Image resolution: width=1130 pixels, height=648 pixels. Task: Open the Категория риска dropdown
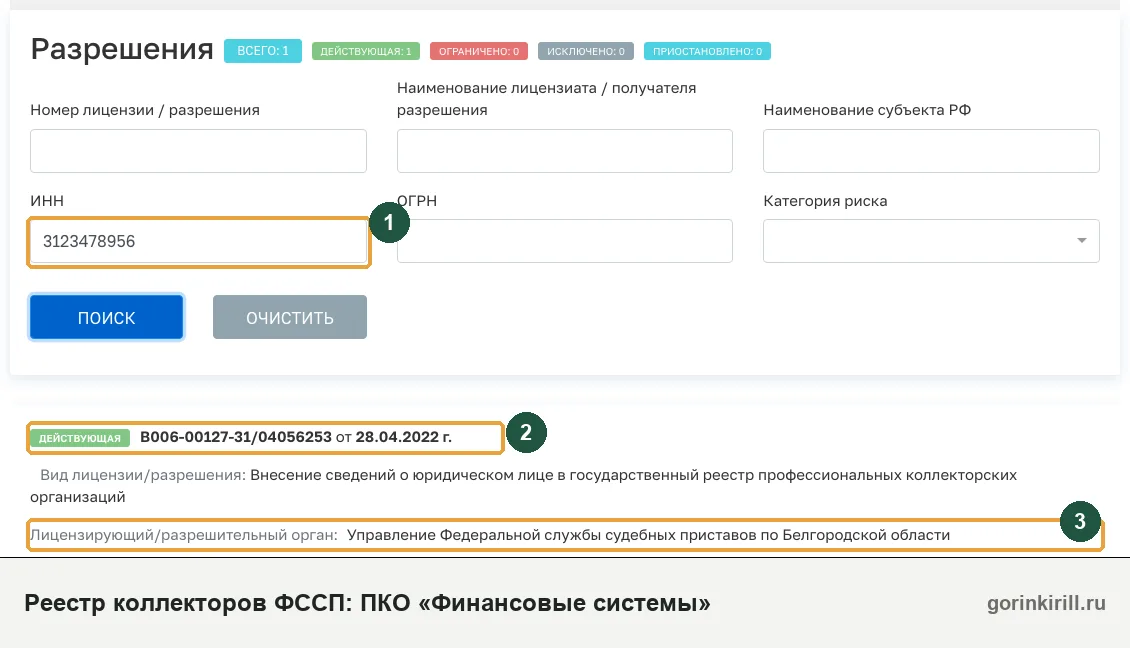pyautogui.click(x=931, y=241)
